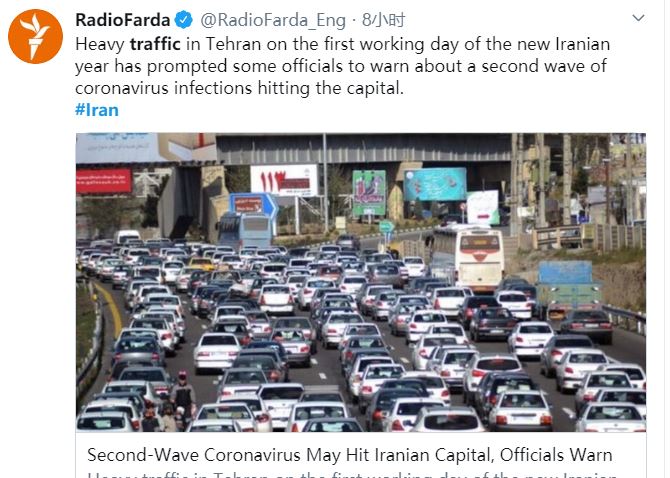Image resolution: width=670 pixels, height=478 pixels.
Task: Open the RadioFarda display name
Action: [123, 20]
